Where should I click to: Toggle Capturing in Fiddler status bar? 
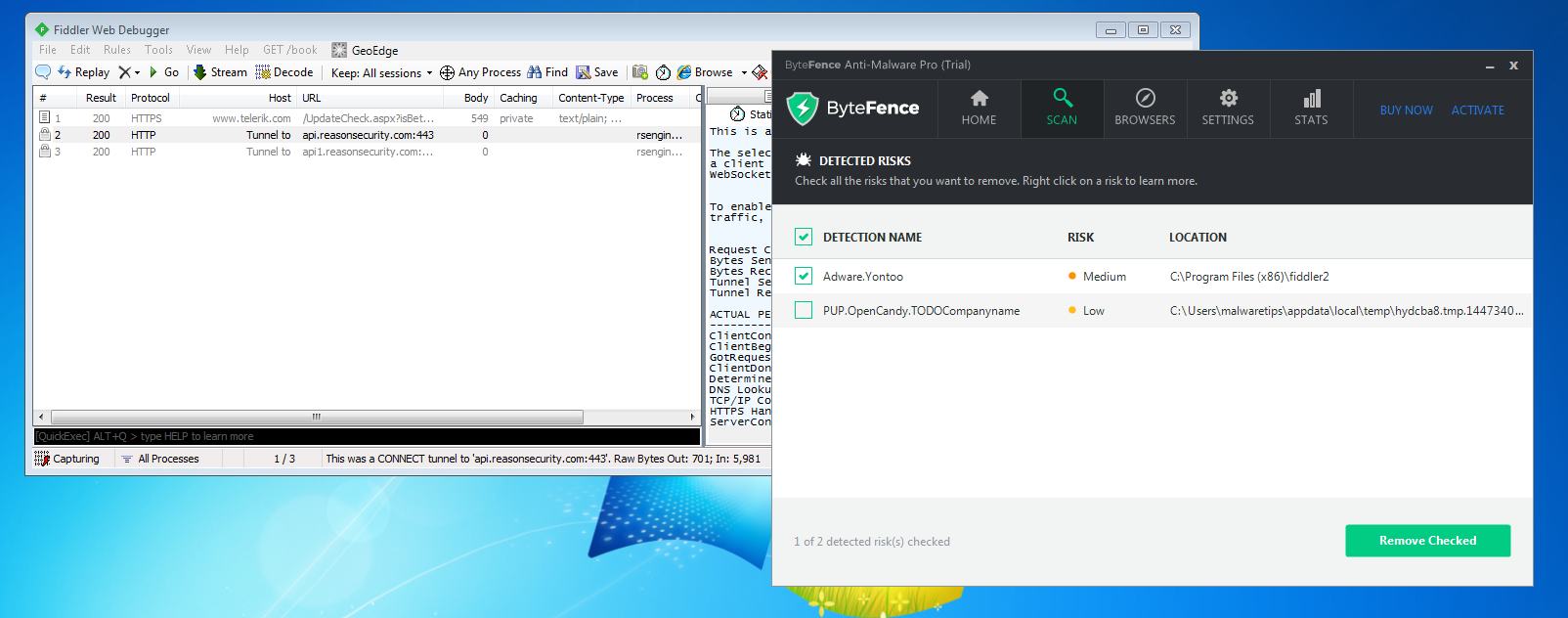pos(67,459)
